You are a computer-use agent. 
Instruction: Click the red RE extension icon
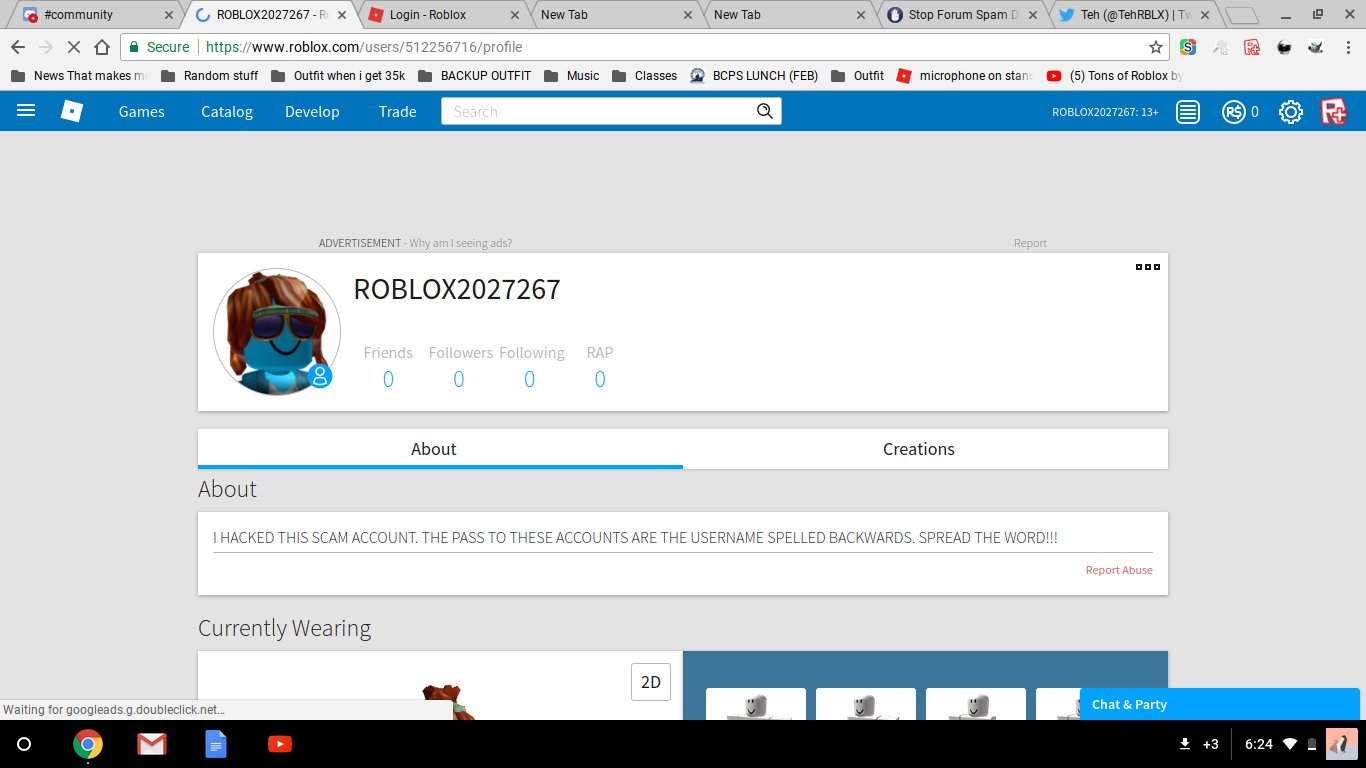point(1252,47)
